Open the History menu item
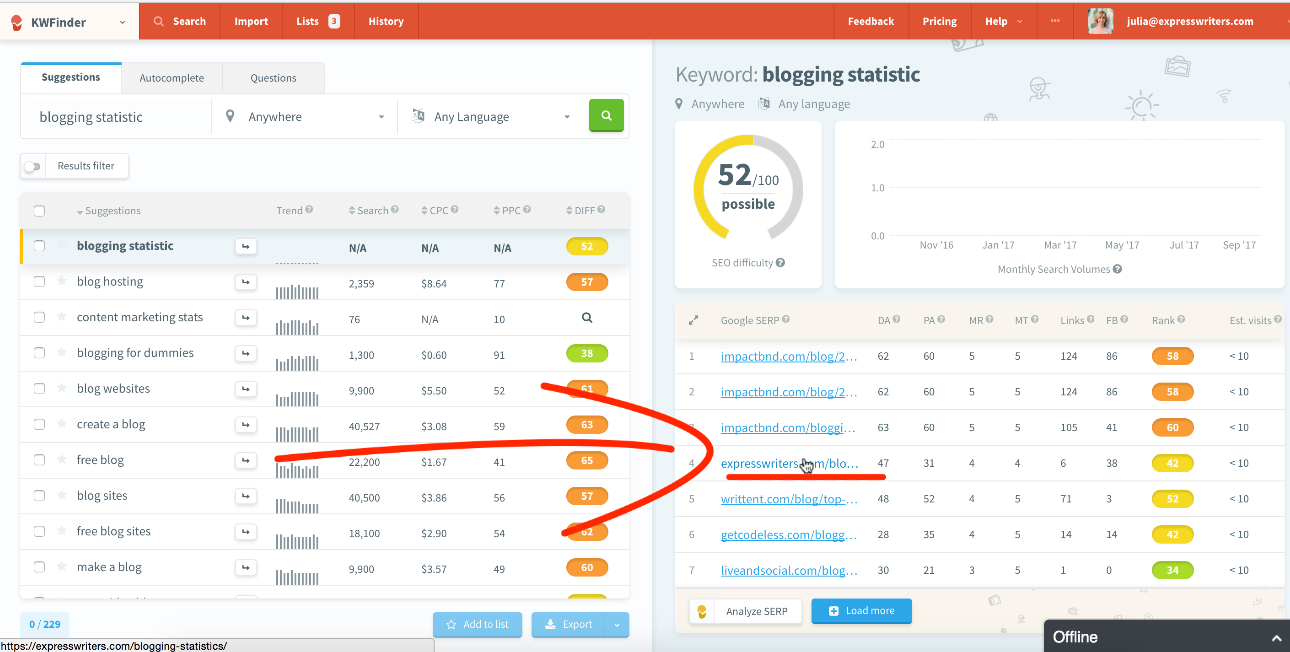The image size is (1290, 652). click(386, 21)
